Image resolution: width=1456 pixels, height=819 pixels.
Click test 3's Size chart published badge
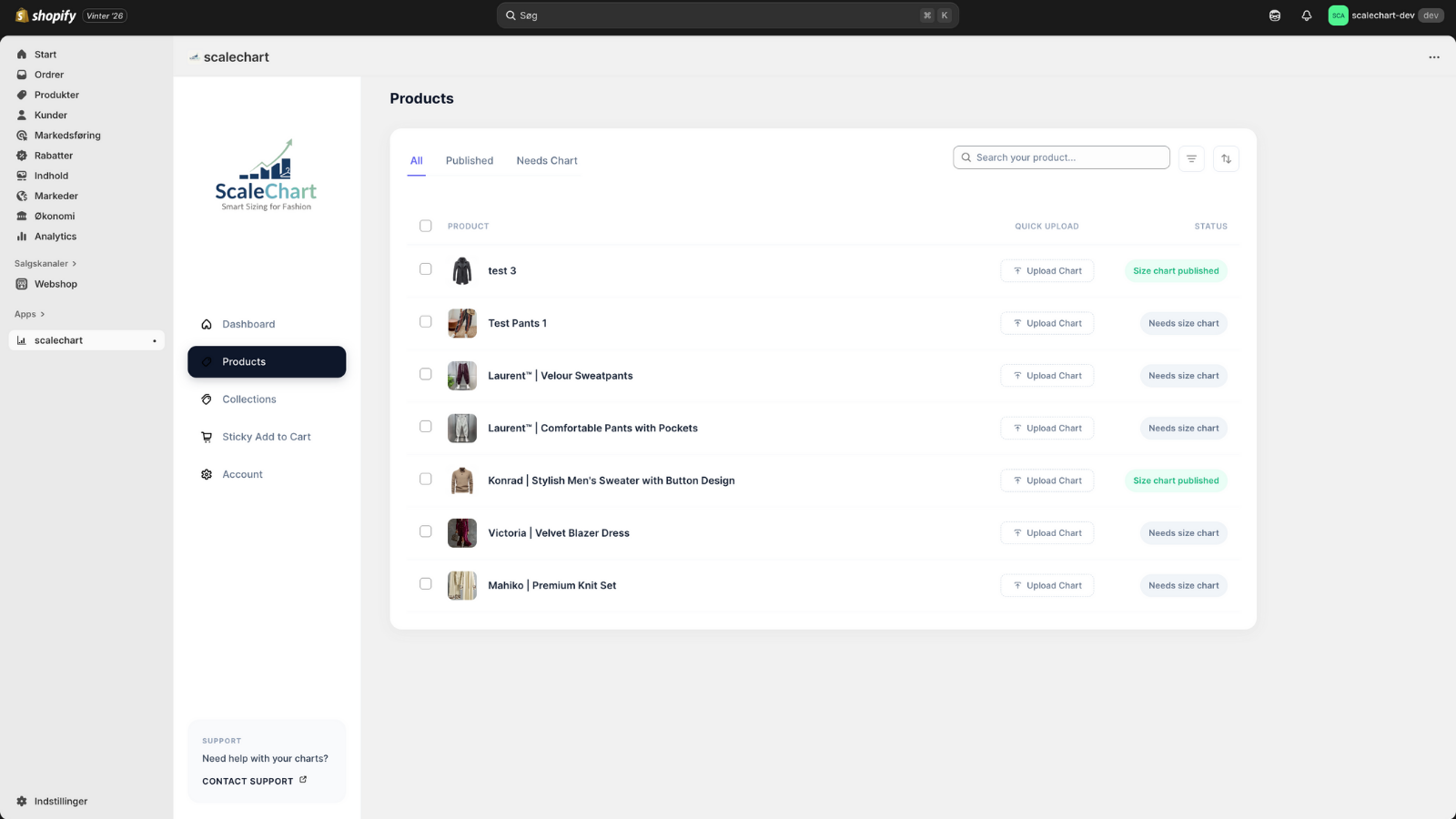coord(1176,271)
